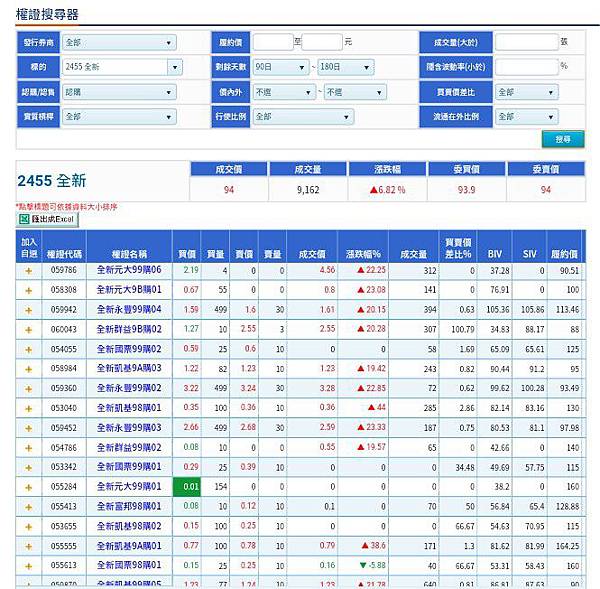
Task: Open remaining days minimum 90日 dropdown
Action: [x=281, y=67]
